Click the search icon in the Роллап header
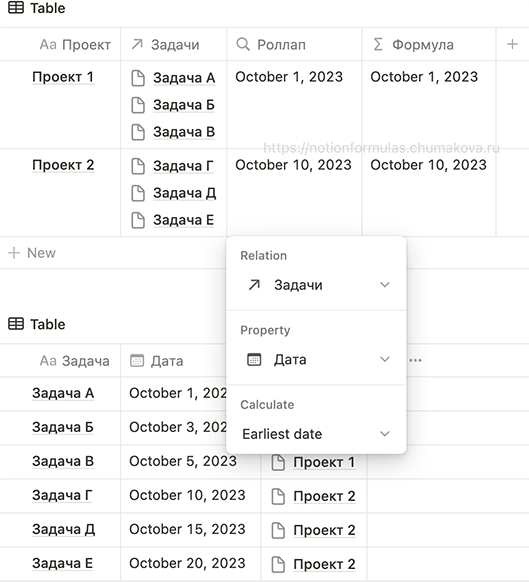Image resolution: width=529 pixels, height=582 pixels. click(243, 44)
